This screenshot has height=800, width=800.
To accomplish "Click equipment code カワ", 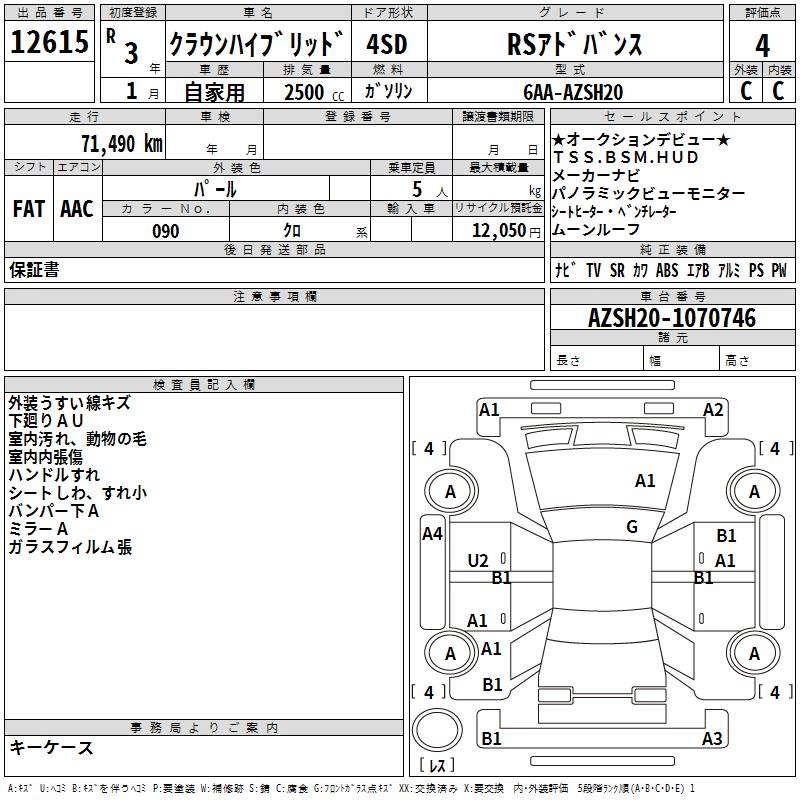I will (x=640, y=270).
